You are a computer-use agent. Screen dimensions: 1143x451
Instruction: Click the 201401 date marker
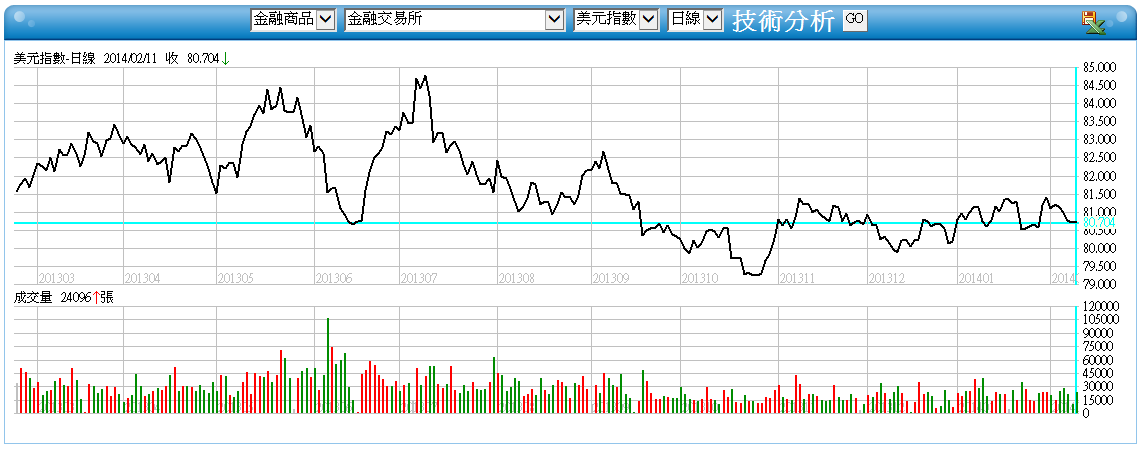[x=975, y=278]
